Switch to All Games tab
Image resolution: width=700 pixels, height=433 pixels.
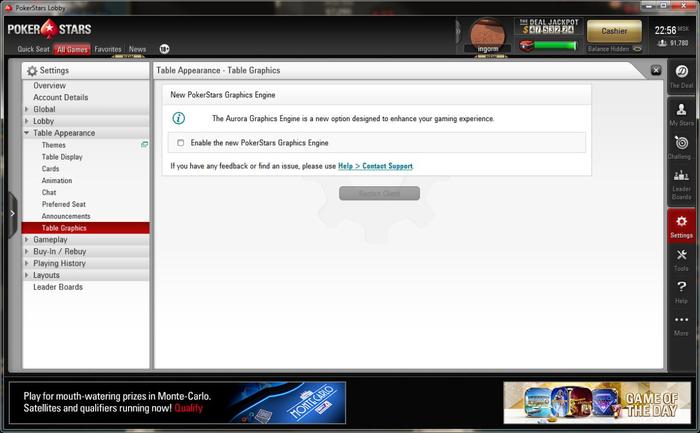[x=72, y=49]
